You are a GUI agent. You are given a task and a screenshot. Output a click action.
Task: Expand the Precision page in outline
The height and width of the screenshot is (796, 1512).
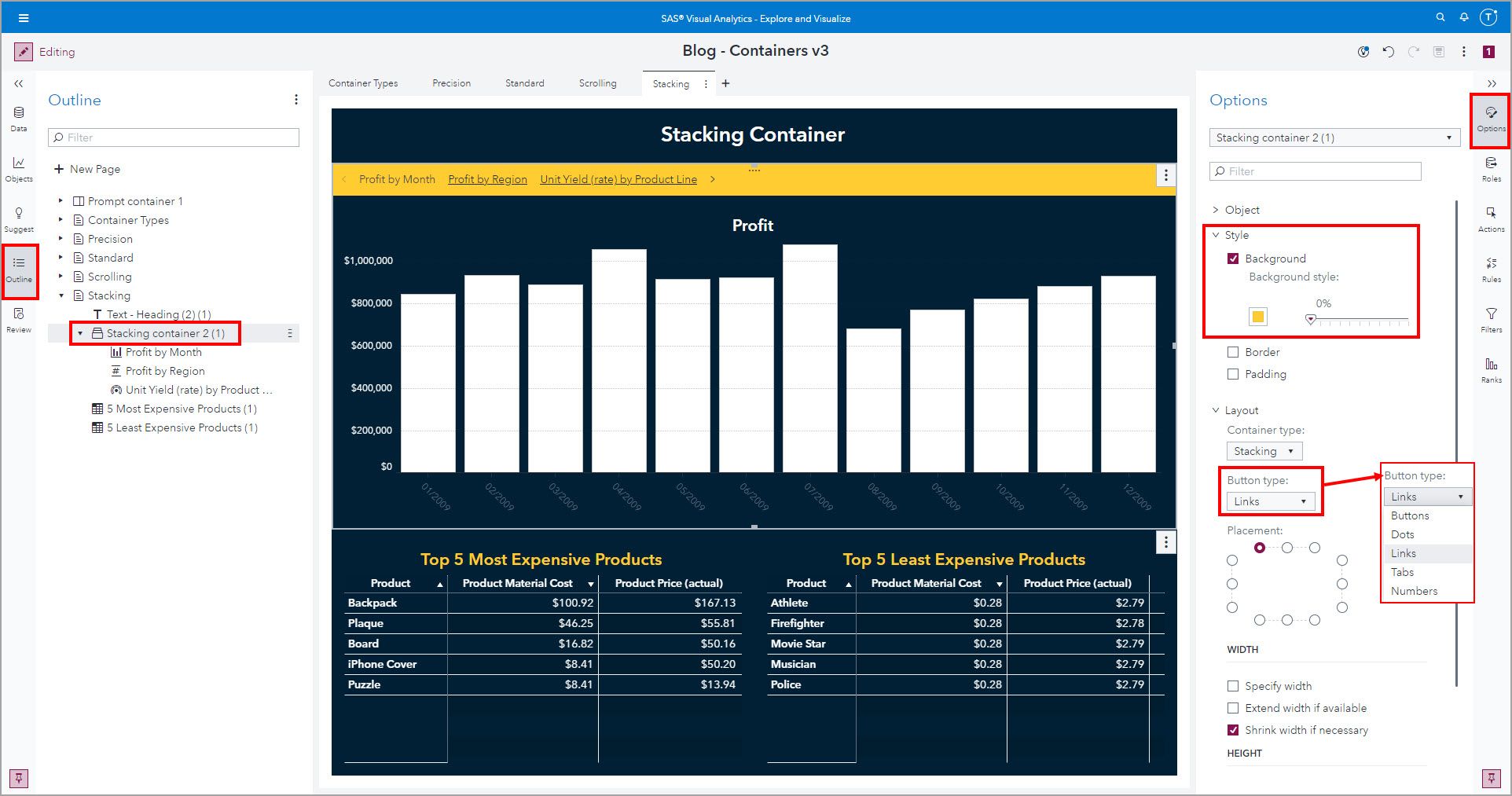61,239
